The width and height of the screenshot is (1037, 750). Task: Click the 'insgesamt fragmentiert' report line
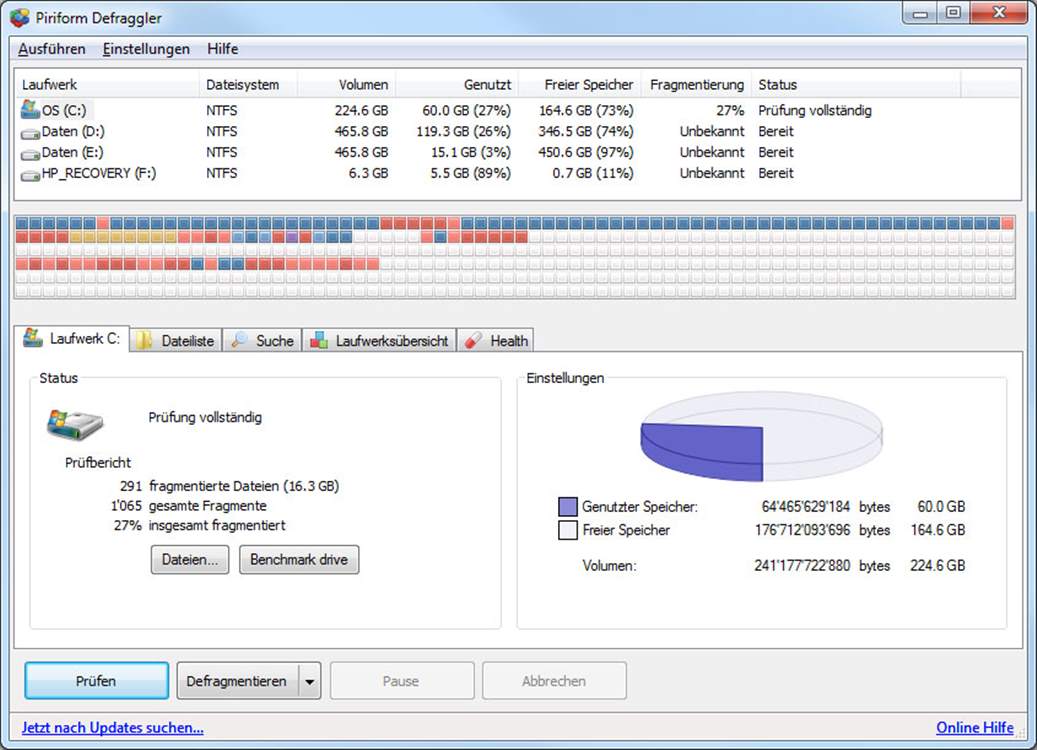click(x=217, y=526)
